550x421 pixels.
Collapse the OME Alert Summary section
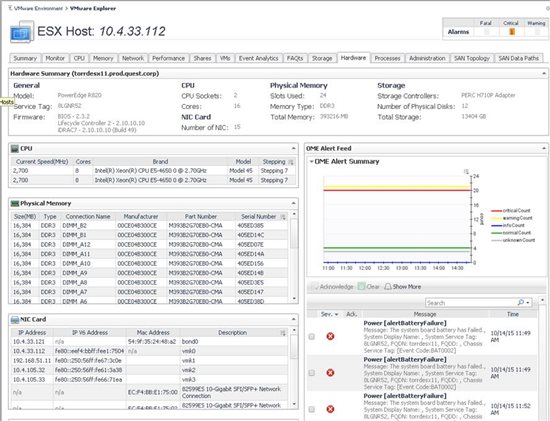coord(311,162)
